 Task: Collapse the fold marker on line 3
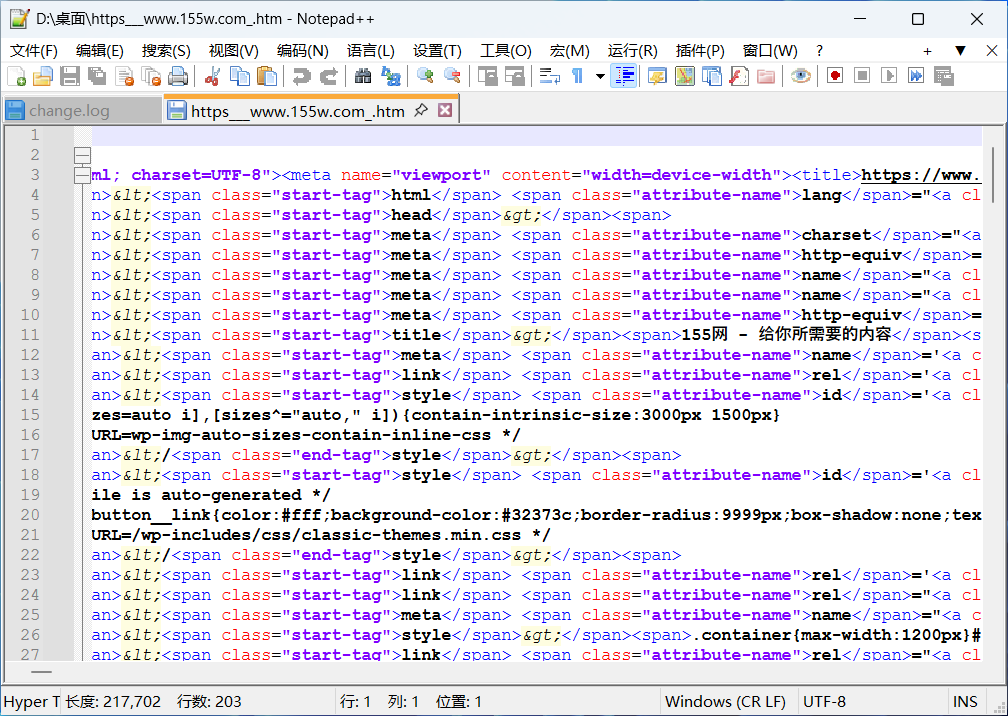click(x=82, y=175)
